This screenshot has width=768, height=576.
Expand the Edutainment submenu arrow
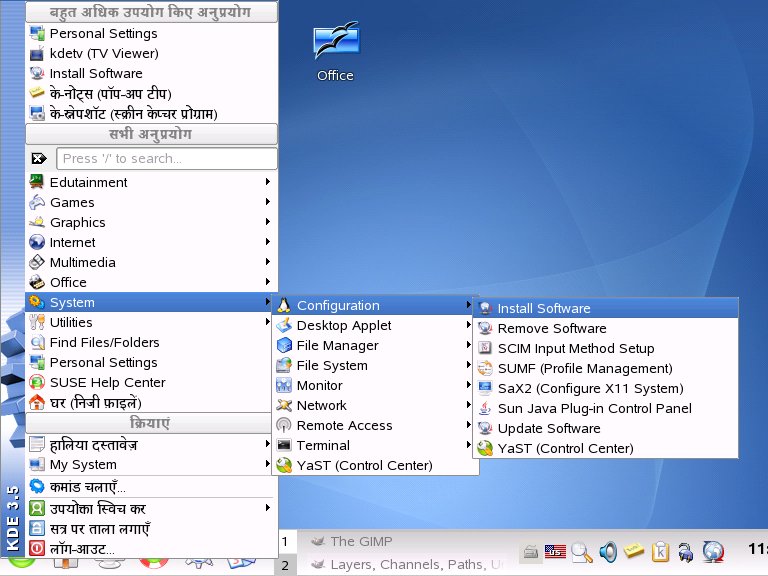(x=267, y=182)
